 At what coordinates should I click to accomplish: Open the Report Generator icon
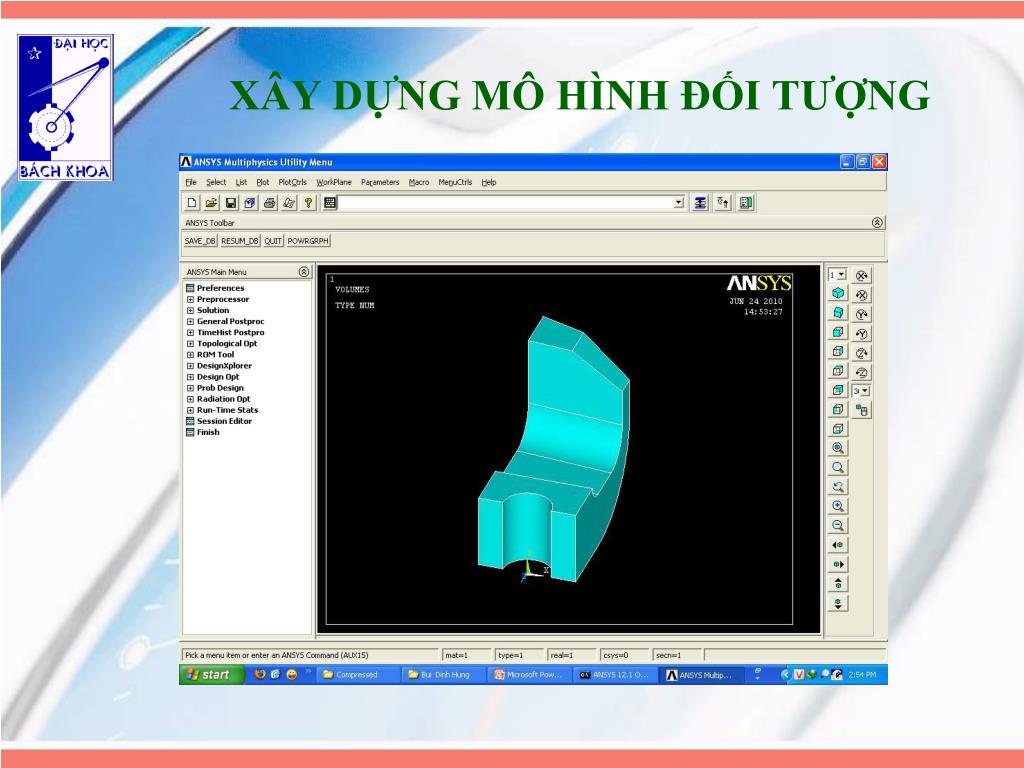coord(289,203)
